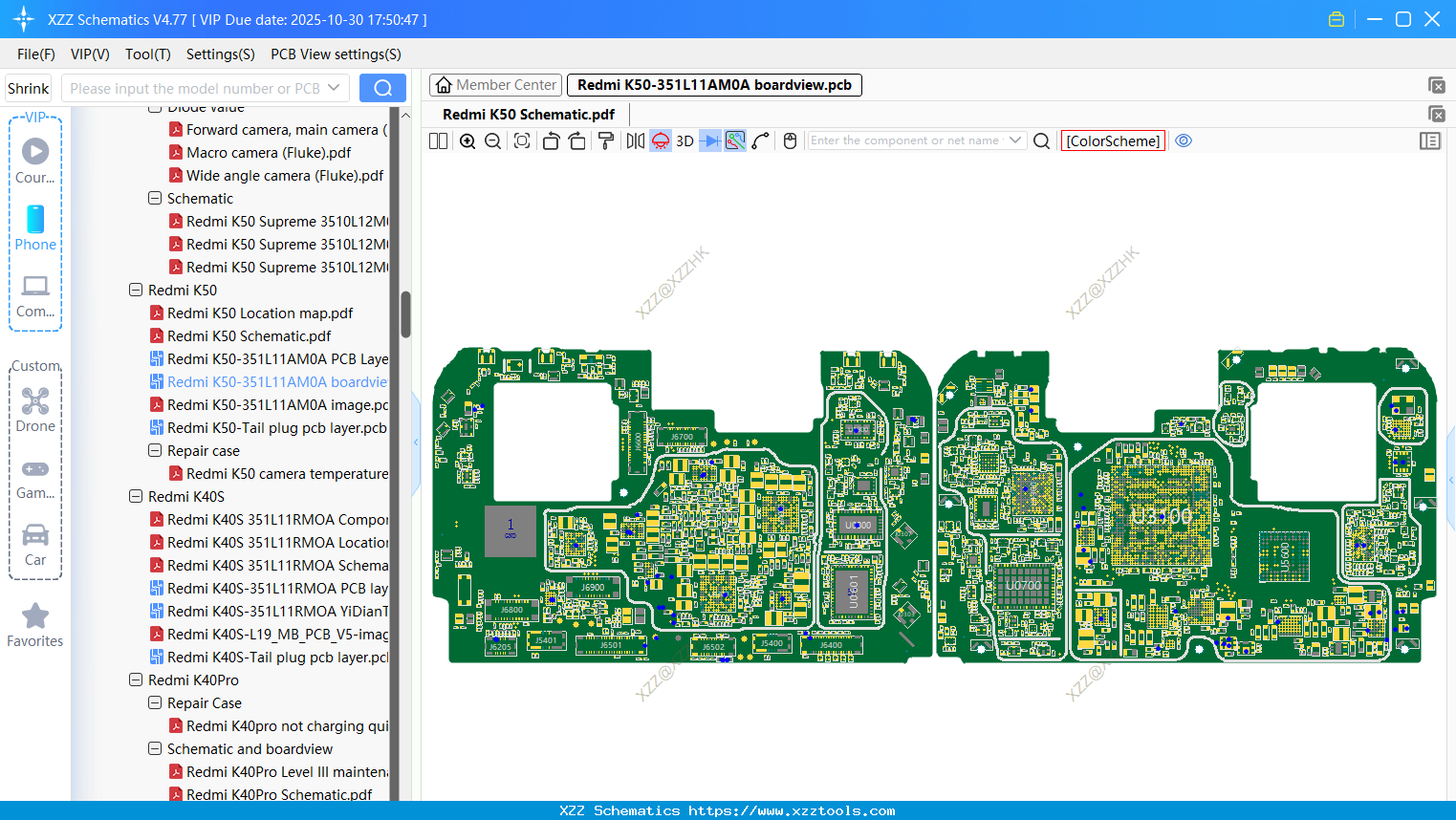Click the red component highlight icon
Screen dimensions: 1456x820
click(x=661, y=141)
